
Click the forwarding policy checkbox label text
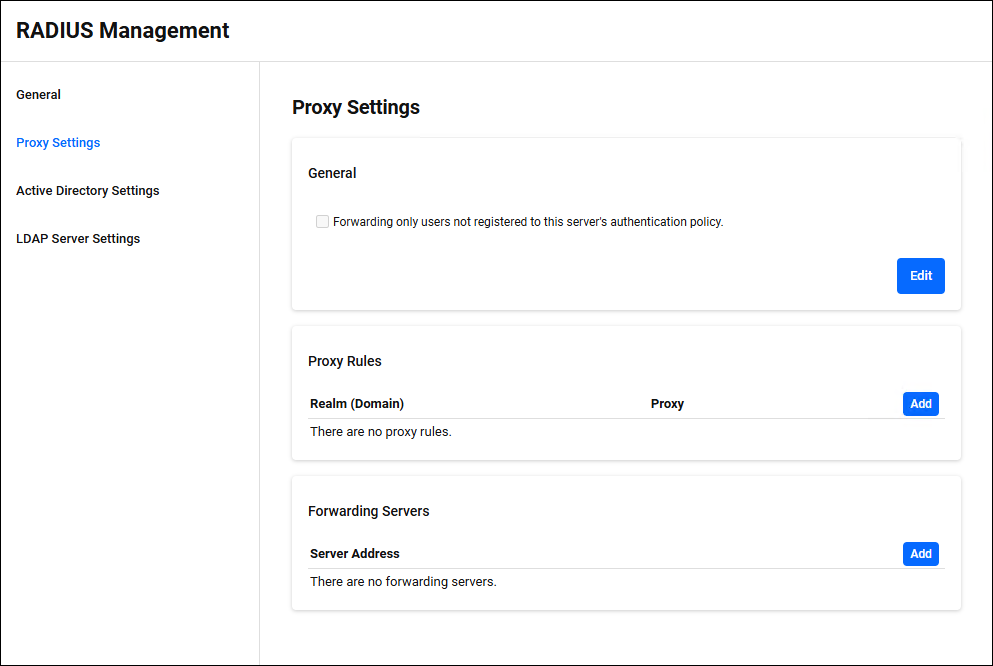528,222
